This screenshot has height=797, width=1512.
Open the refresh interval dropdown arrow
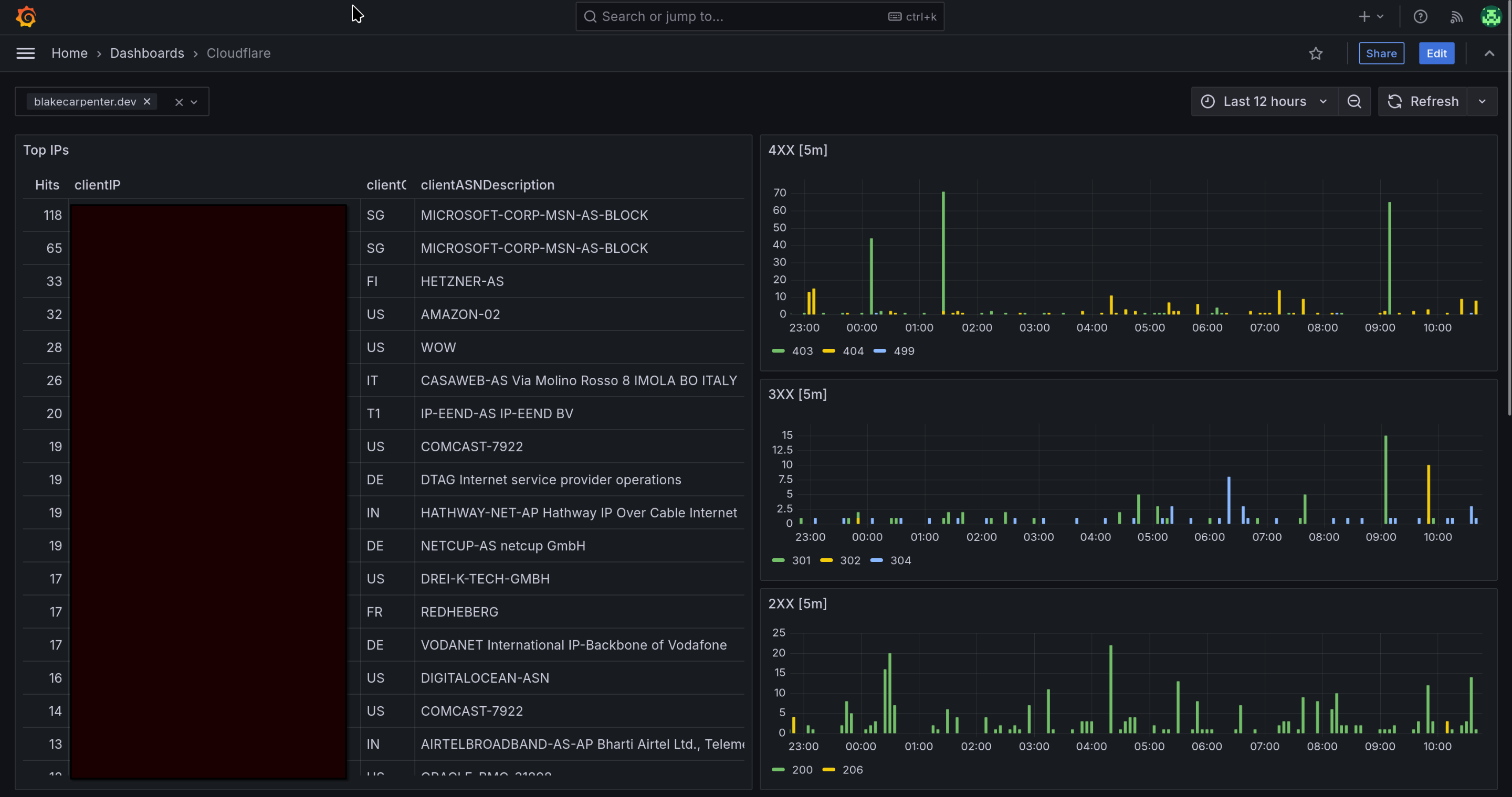[1482, 101]
